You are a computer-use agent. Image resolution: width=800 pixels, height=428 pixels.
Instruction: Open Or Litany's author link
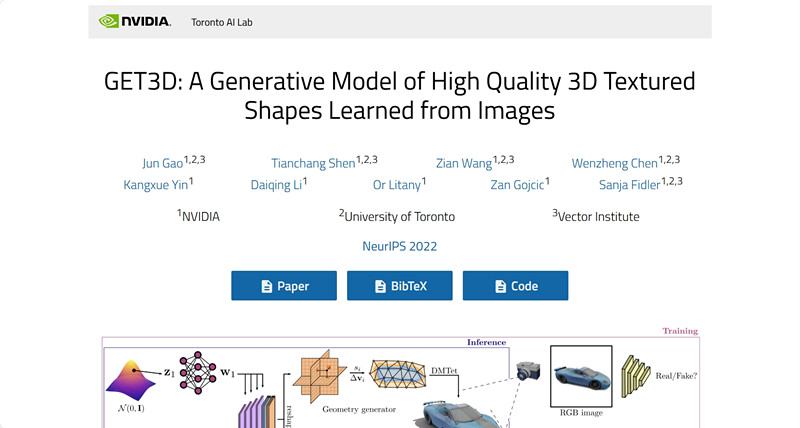tap(399, 184)
